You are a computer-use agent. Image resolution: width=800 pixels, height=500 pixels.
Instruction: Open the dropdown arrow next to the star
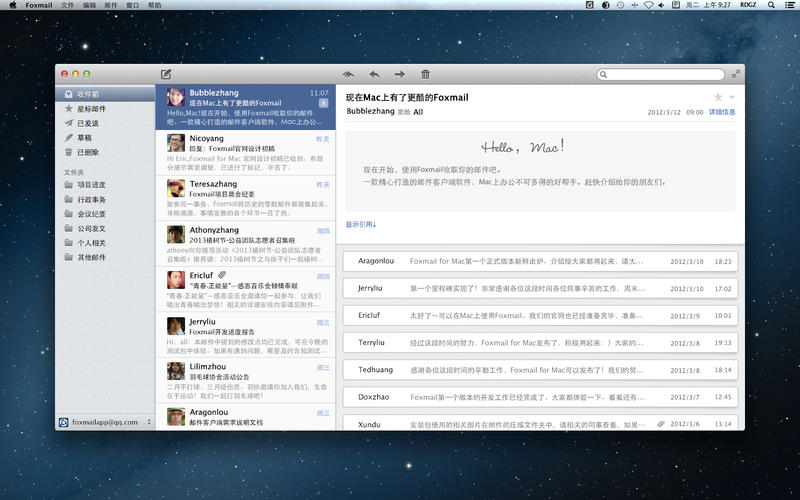732,97
